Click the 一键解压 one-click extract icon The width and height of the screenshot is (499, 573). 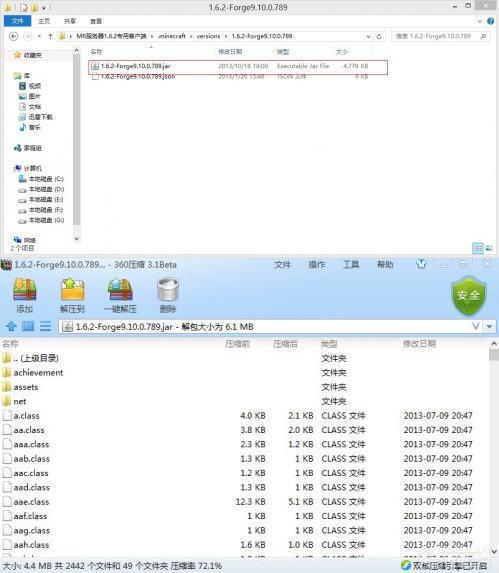(120, 295)
